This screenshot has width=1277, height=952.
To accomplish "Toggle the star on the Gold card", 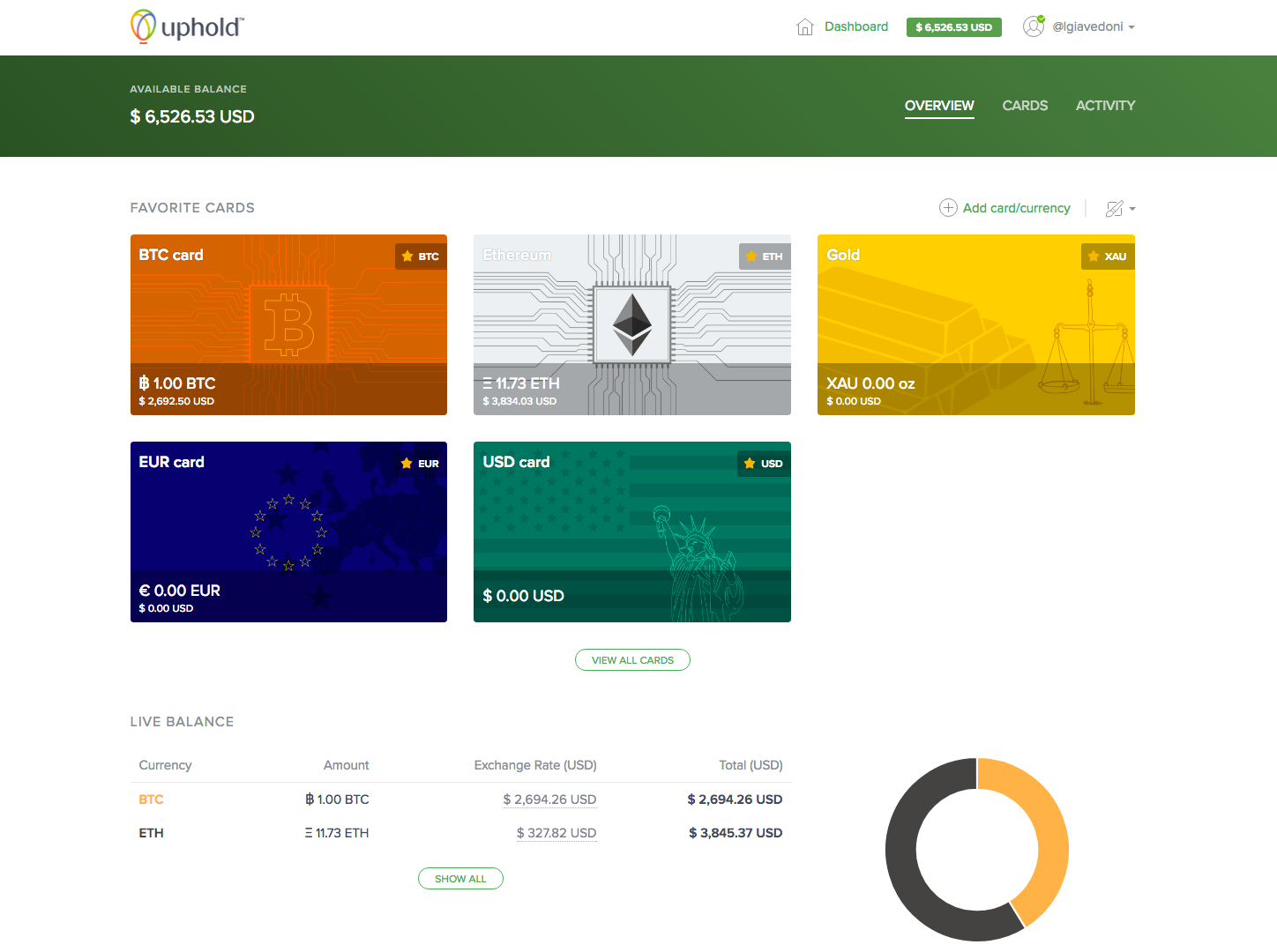I will point(1094,257).
